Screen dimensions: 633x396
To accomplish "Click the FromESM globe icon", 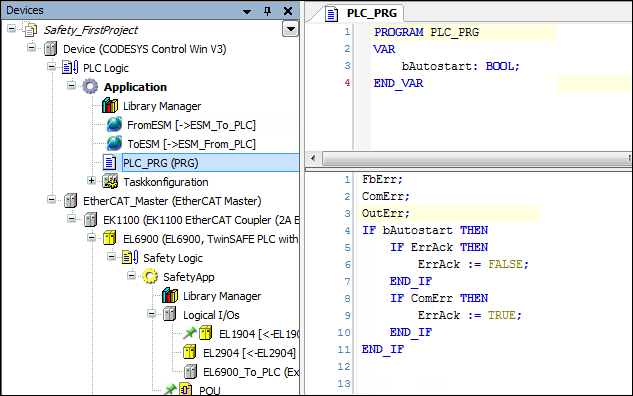I will click(114, 125).
